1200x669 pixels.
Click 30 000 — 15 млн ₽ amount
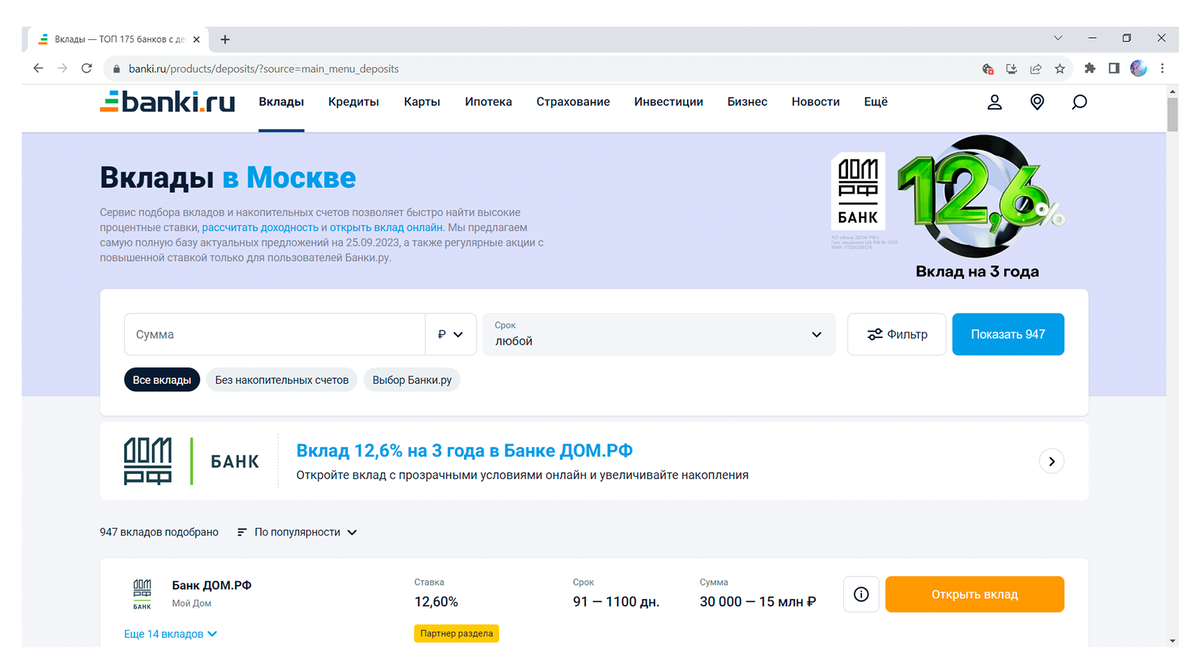[x=758, y=602]
